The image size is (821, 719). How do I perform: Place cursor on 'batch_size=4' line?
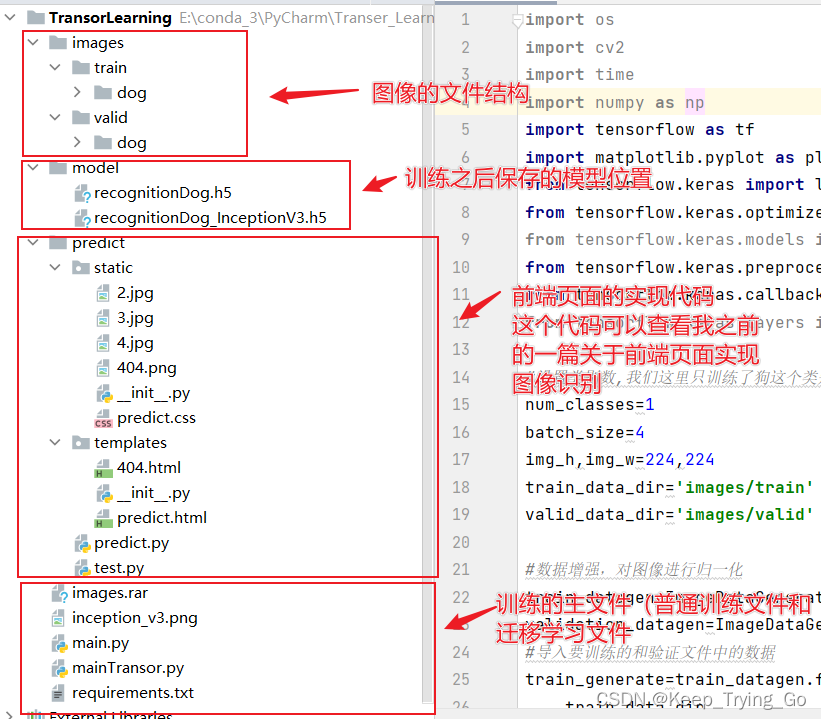click(585, 433)
